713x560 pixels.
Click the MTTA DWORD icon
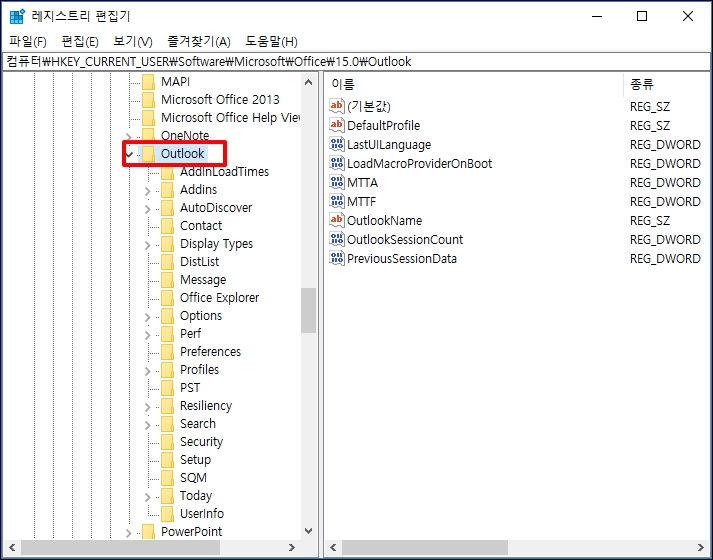click(337, 182)
